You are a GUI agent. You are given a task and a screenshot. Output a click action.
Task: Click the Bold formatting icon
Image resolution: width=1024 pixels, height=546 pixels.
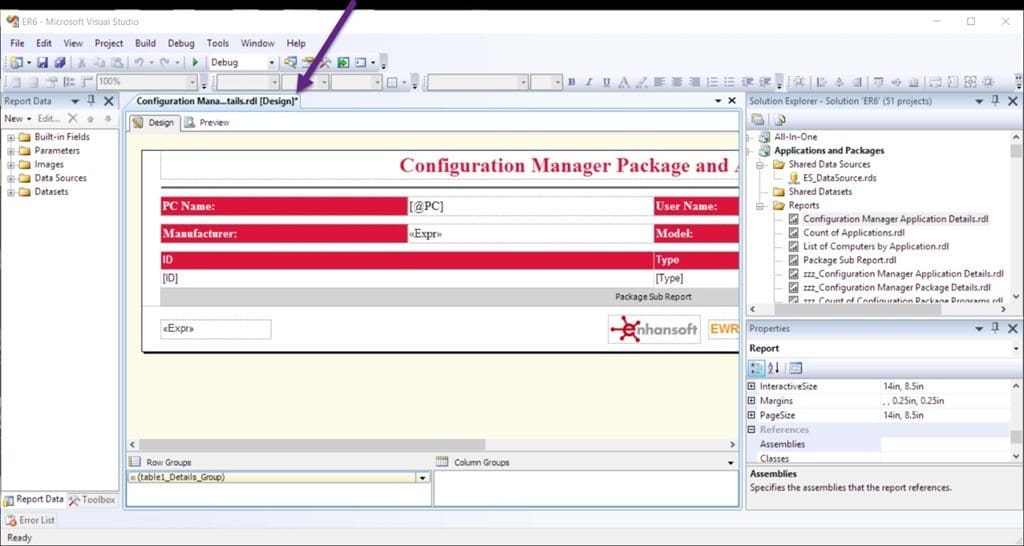click(x=571, y=82)
